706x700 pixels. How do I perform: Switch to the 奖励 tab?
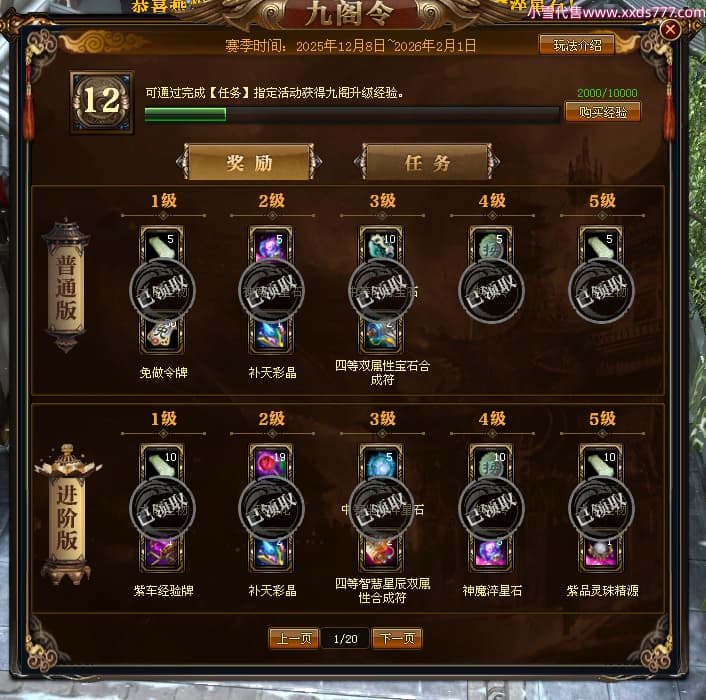pos(249,163)
